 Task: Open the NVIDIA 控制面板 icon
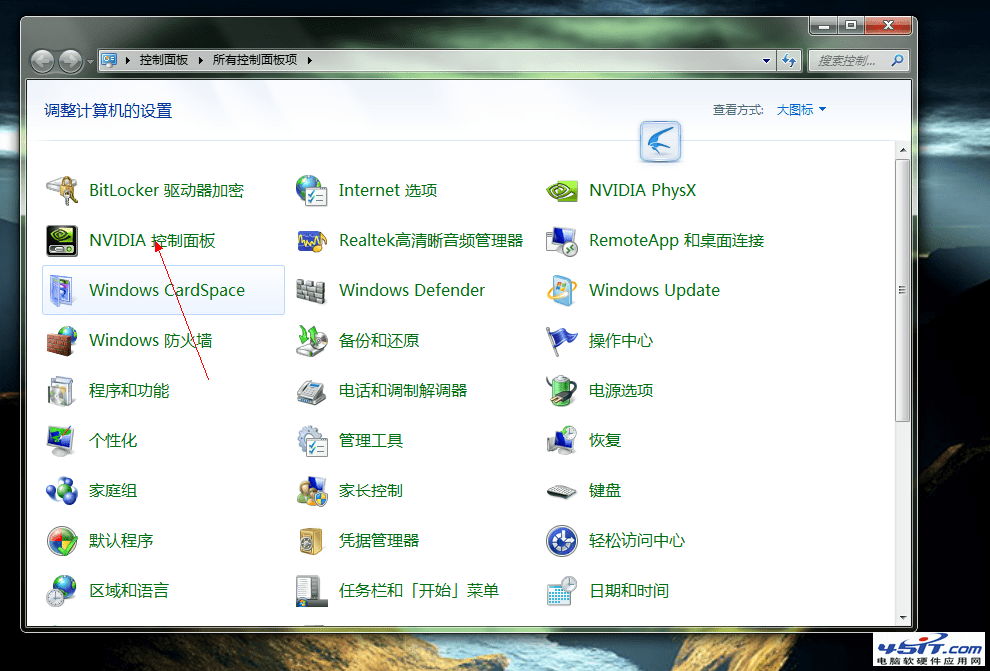[x=61, y=240]
